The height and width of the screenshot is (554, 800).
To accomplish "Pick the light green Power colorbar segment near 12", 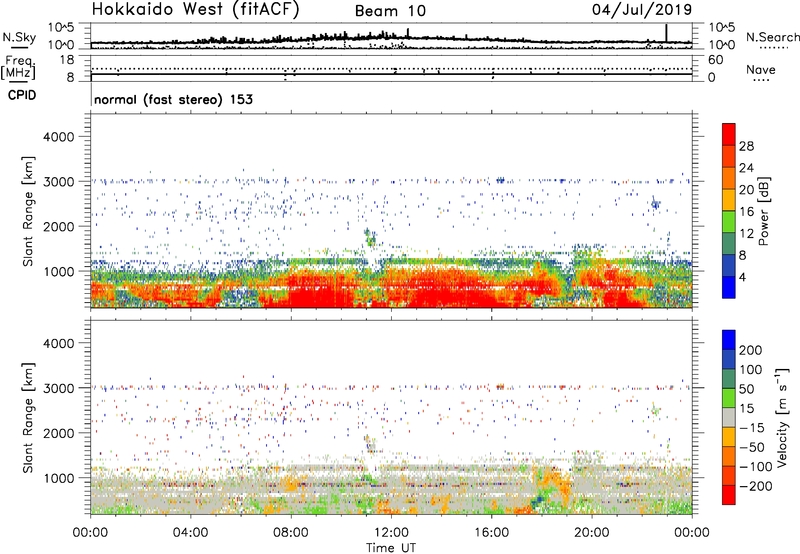I will [x=729, y=222].
